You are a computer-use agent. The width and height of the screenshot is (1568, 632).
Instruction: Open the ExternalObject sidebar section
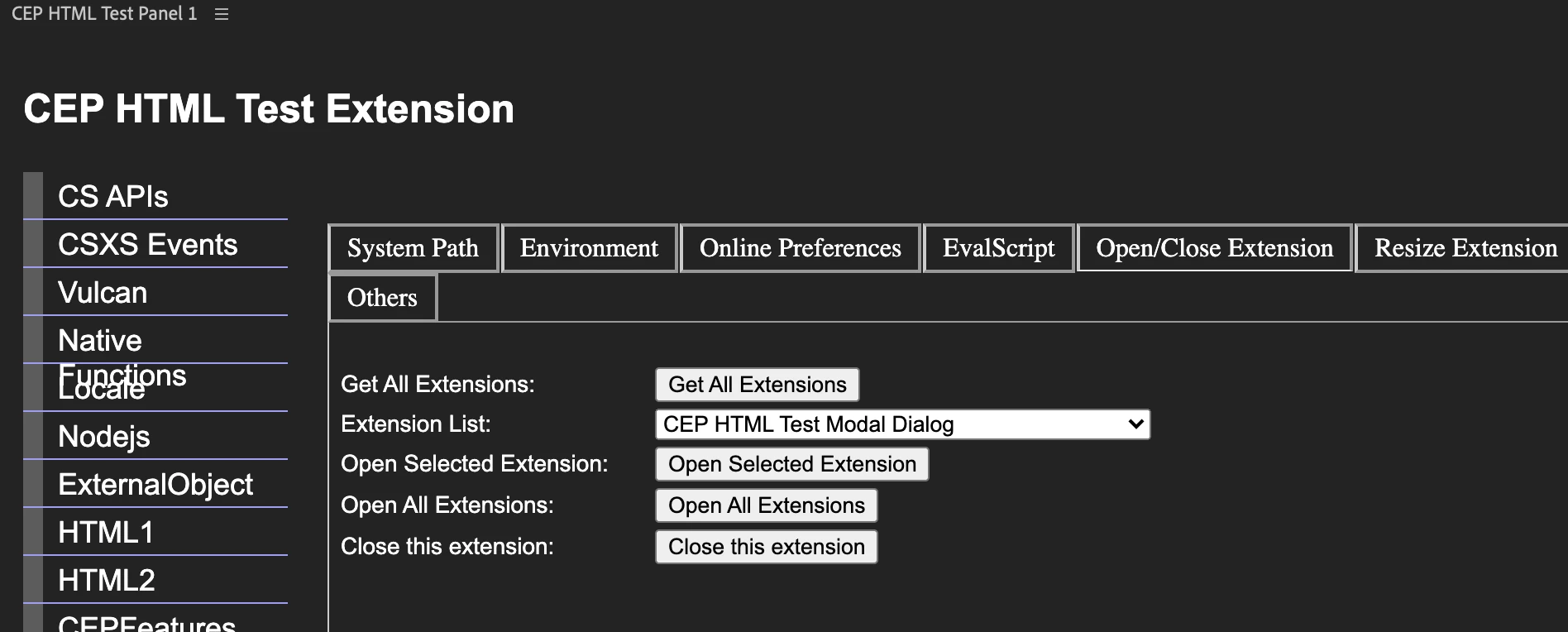[x=155, y=484]
